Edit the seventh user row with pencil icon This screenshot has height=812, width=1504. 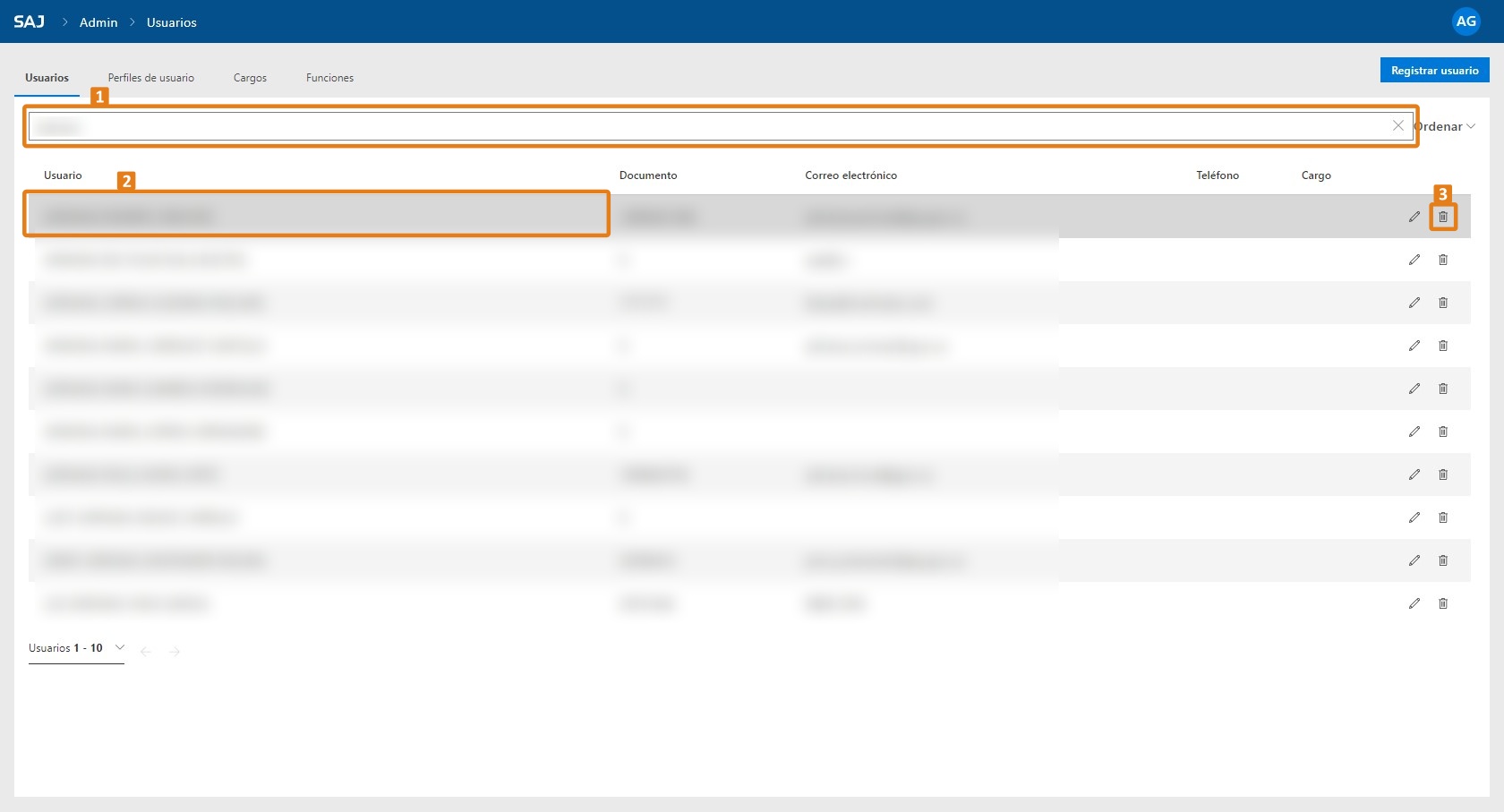pyautogui.click(x=1414, y=474)
